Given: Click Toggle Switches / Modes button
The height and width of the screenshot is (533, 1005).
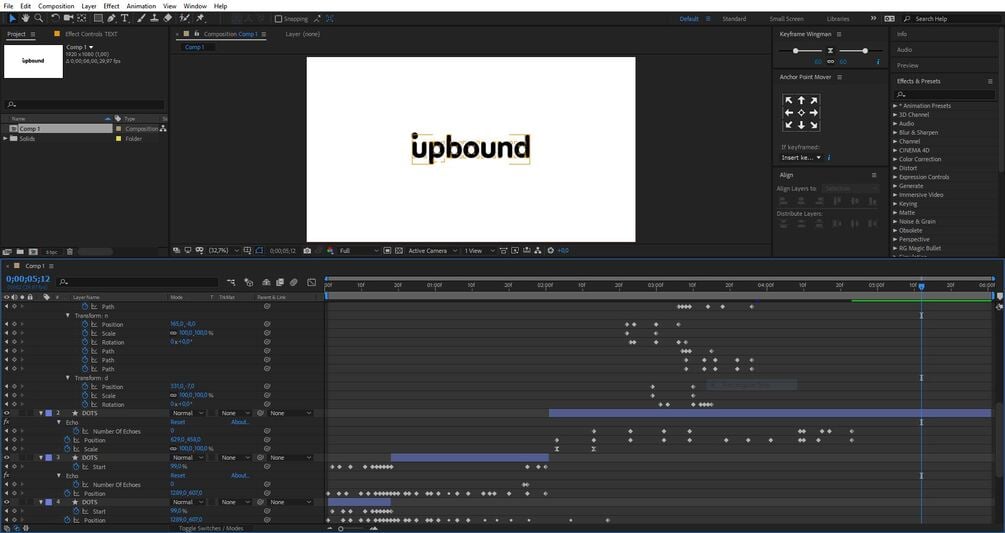Looking at the screenshot, I should point(211,529).
